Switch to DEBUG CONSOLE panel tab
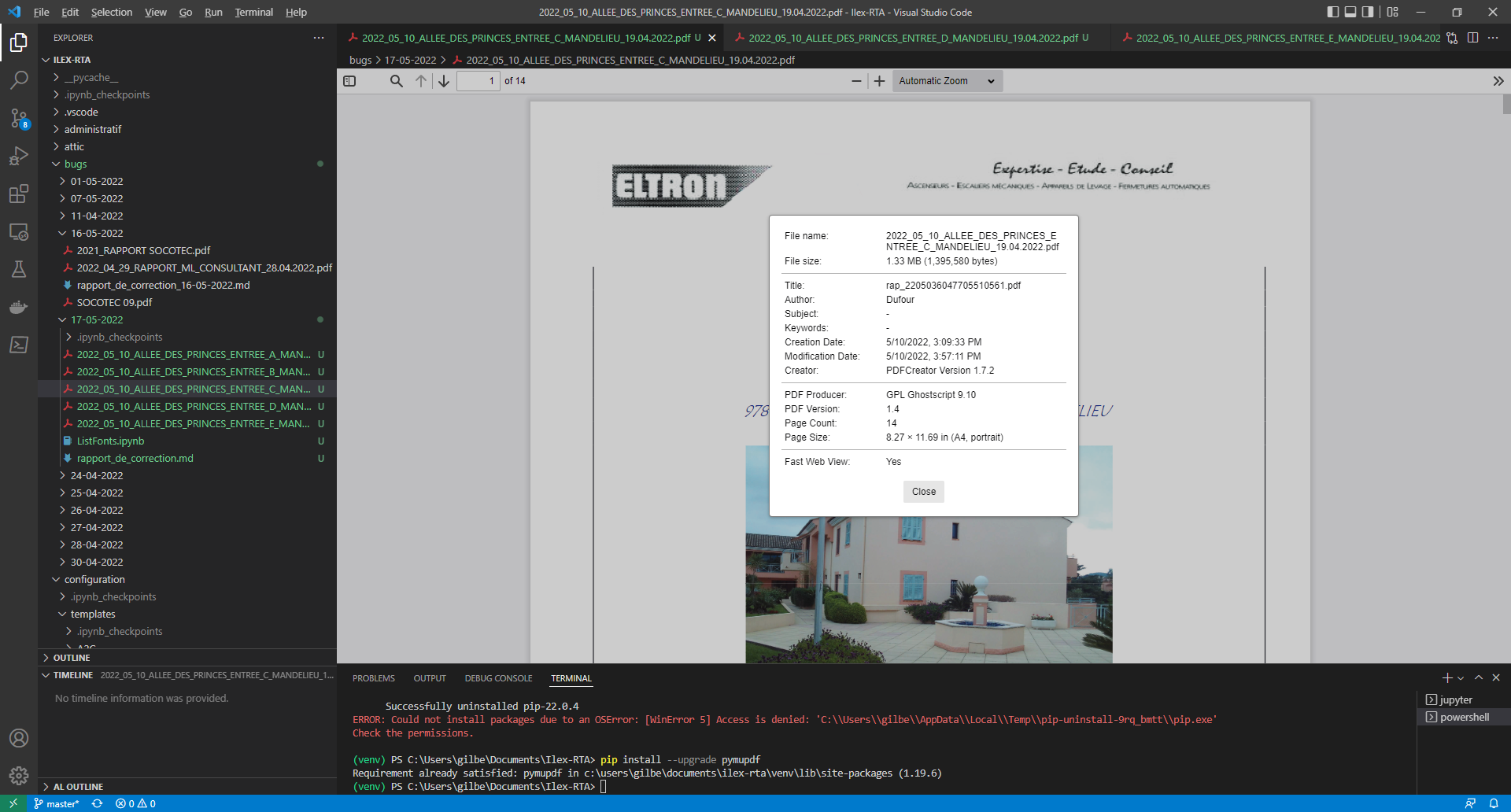This screenshot has height=812, width=1511. (x=498, y=678)
